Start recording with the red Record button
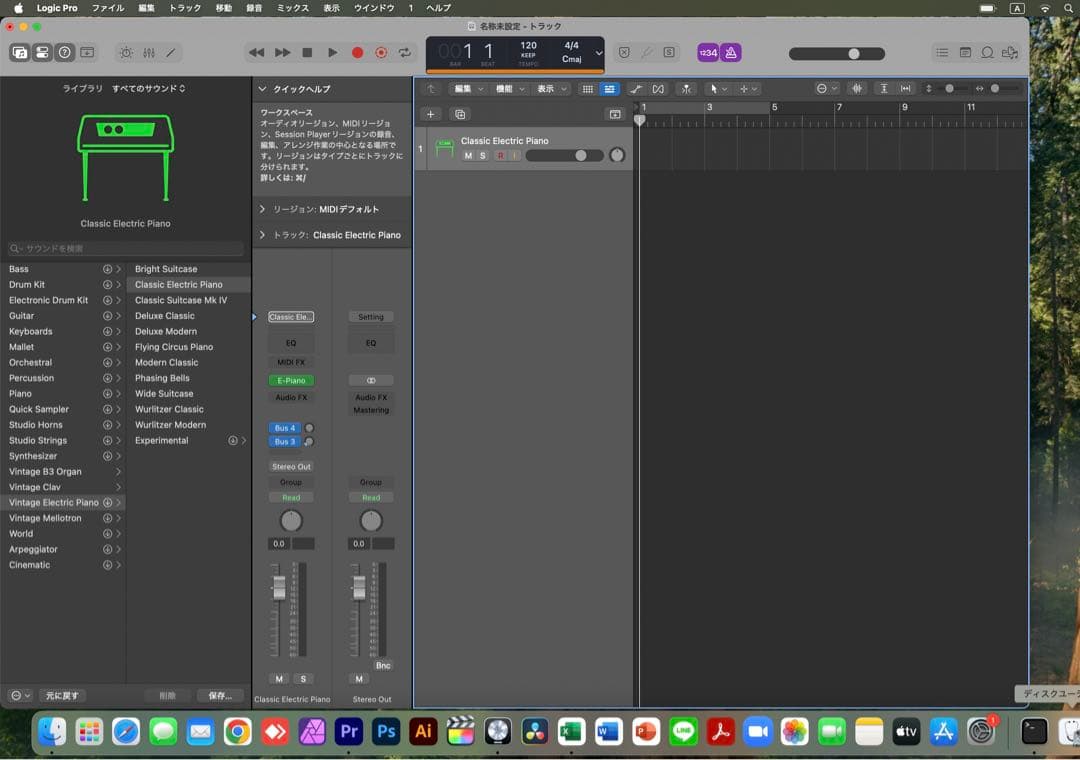This screenshot has width=1080, height=760. tap(359, 52)
